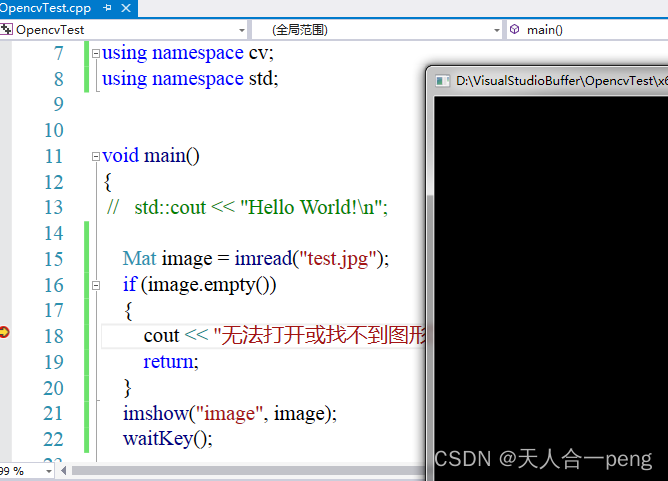
Task: Click the opening brace on line 12
Action: 107,182
